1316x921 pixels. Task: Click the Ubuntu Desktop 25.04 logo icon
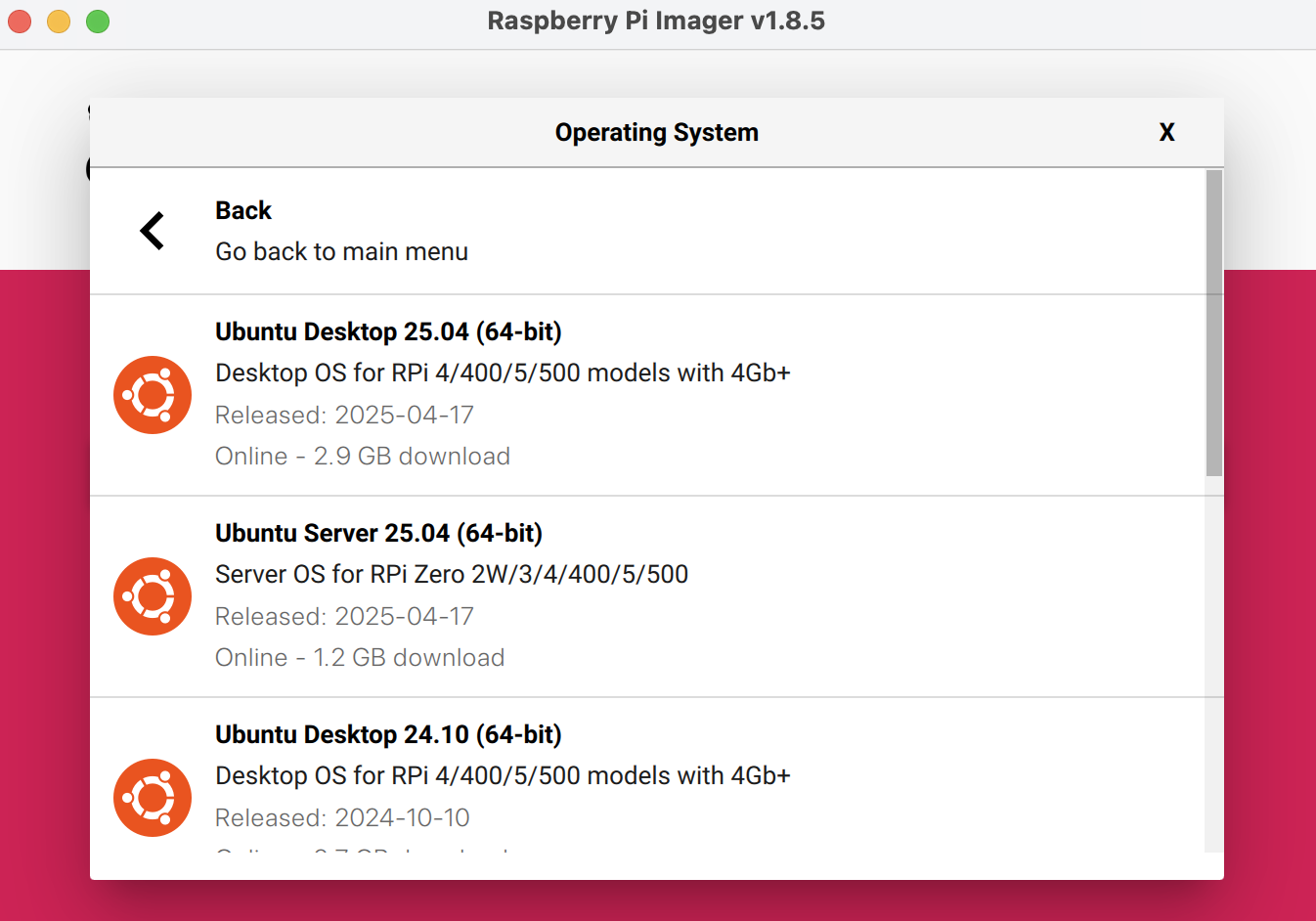click(x=153, y=395)
